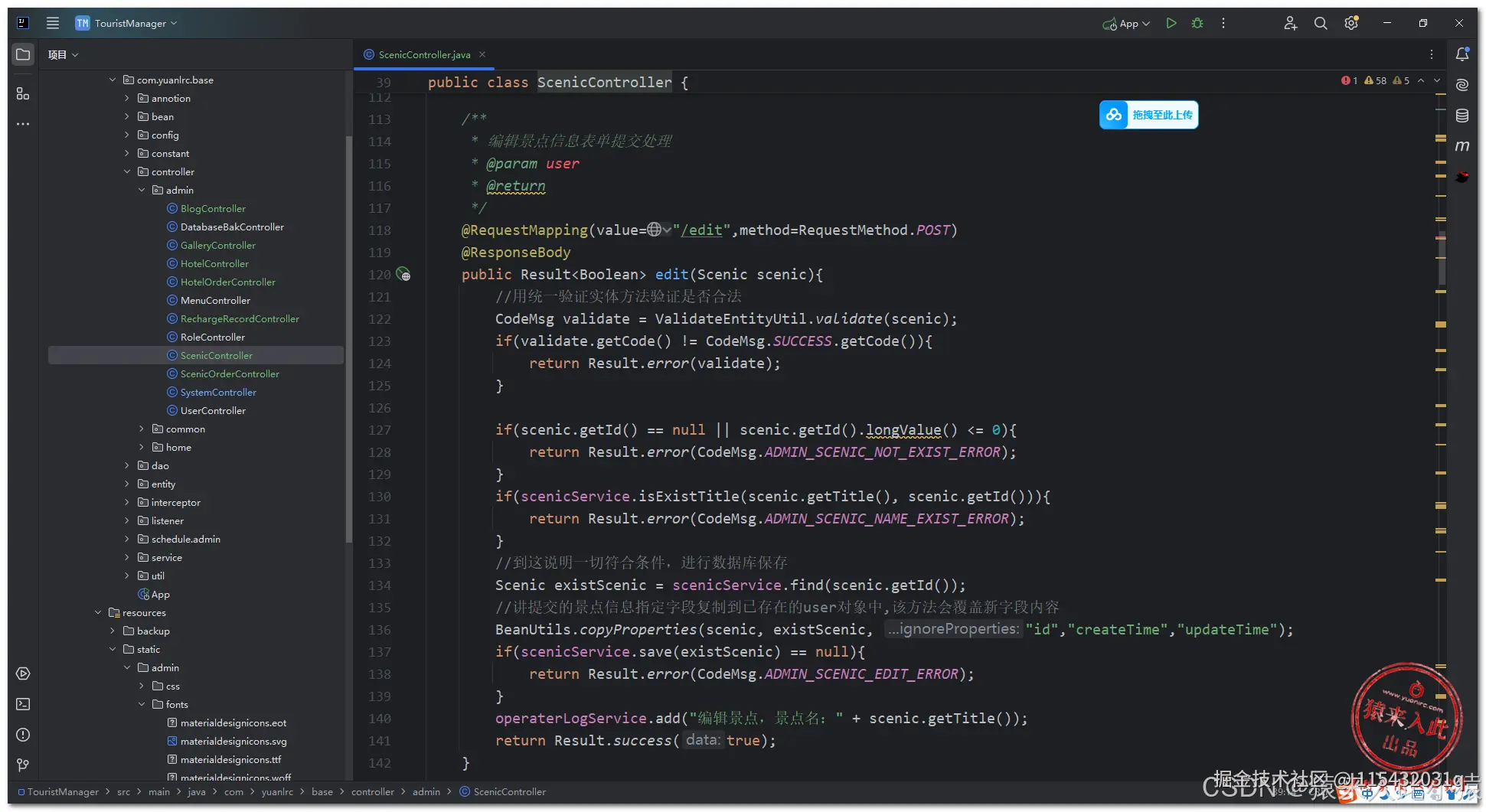Click the editor vertical scrollbar thumb
The width and height of the screenshot is (1486, 812).
(x=1442, y=258)
